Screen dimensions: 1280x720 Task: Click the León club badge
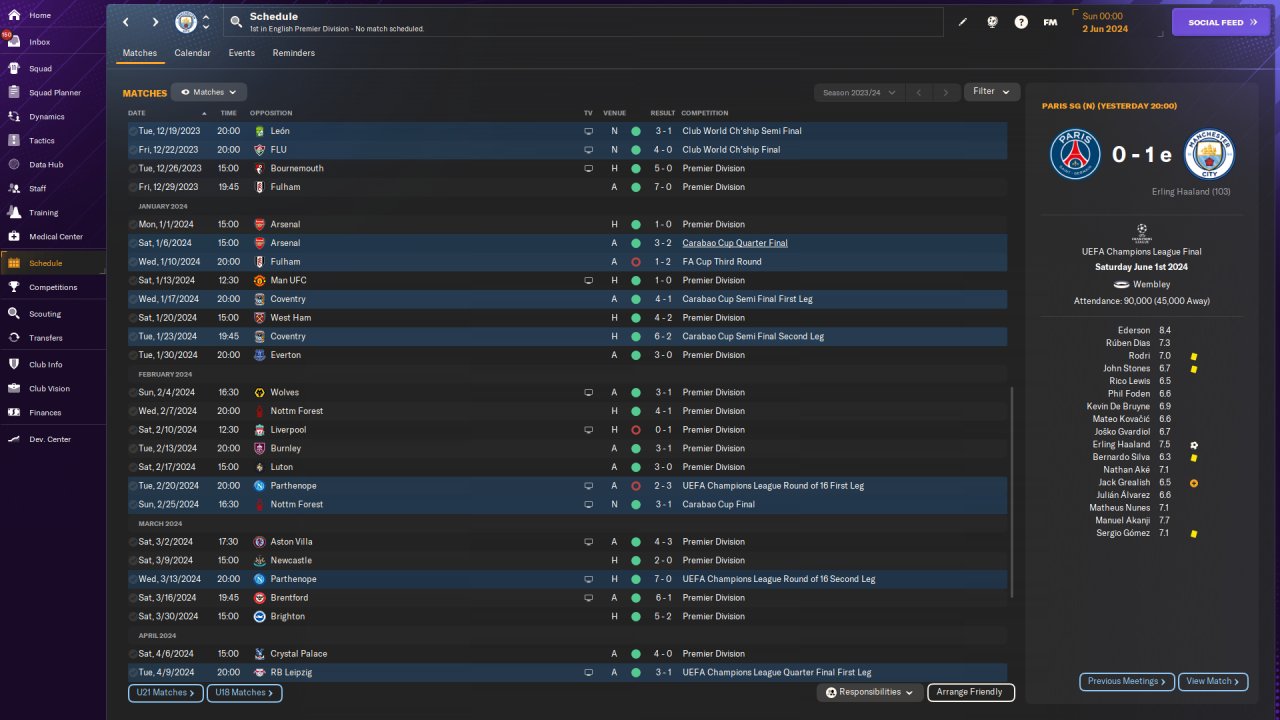pyautogui.click(x=260, y=131)
